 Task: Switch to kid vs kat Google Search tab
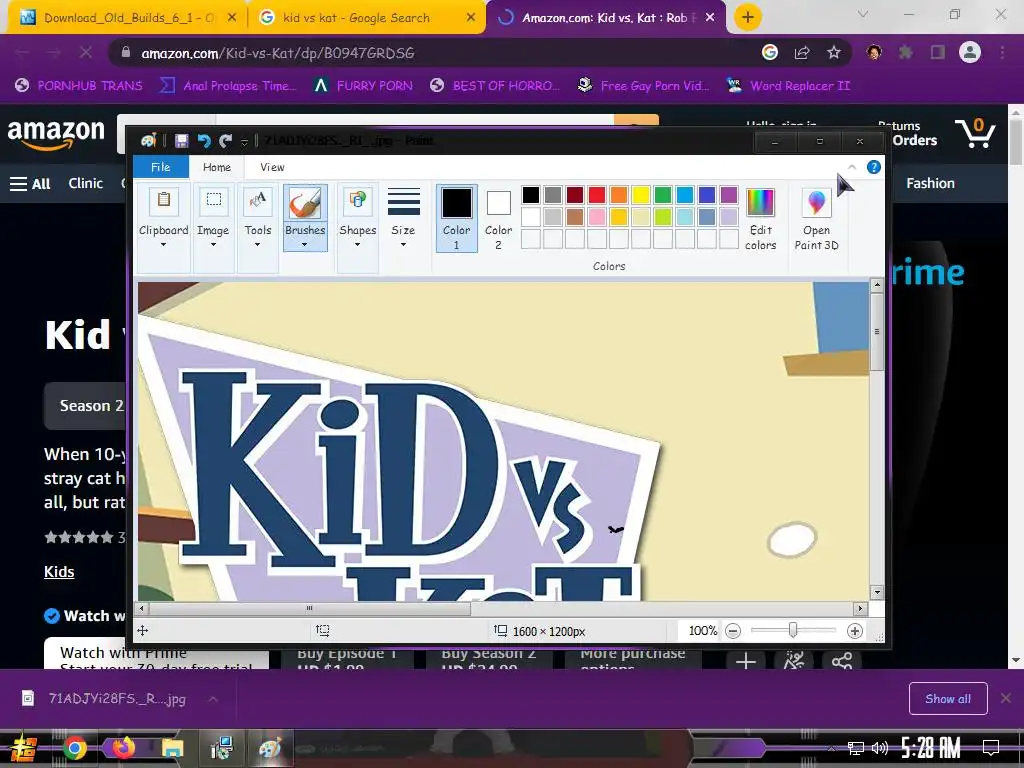(x=366, y=18)
